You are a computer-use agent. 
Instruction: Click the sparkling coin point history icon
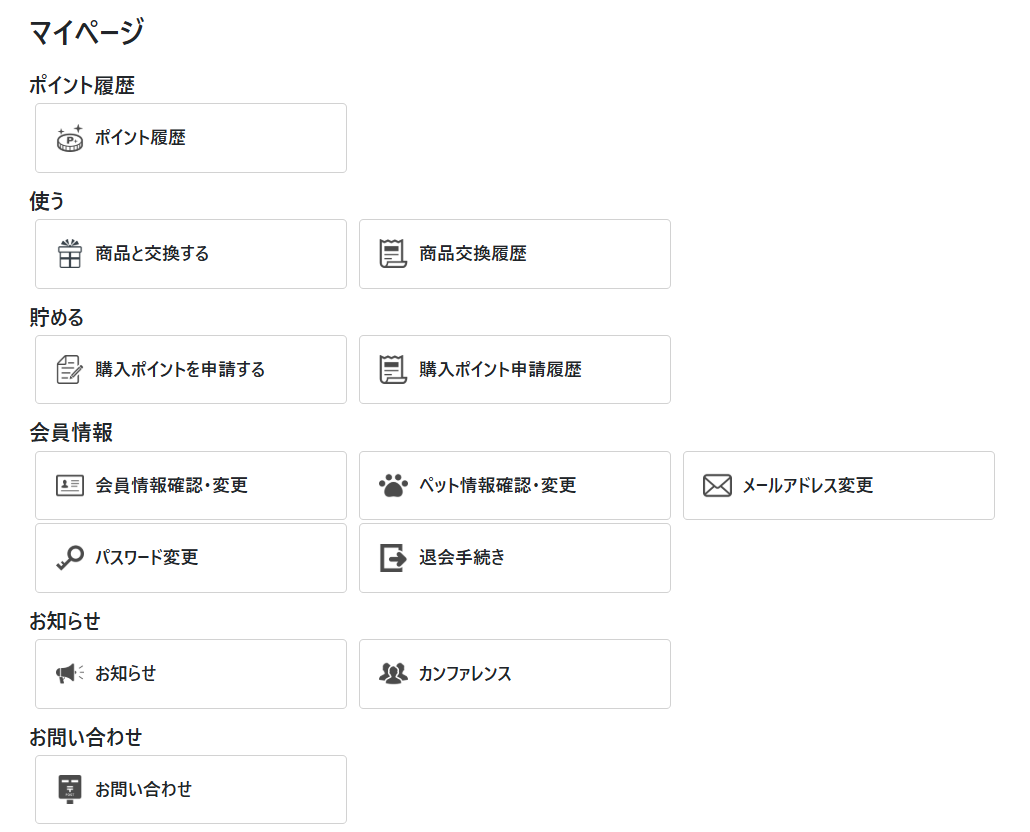70,138
